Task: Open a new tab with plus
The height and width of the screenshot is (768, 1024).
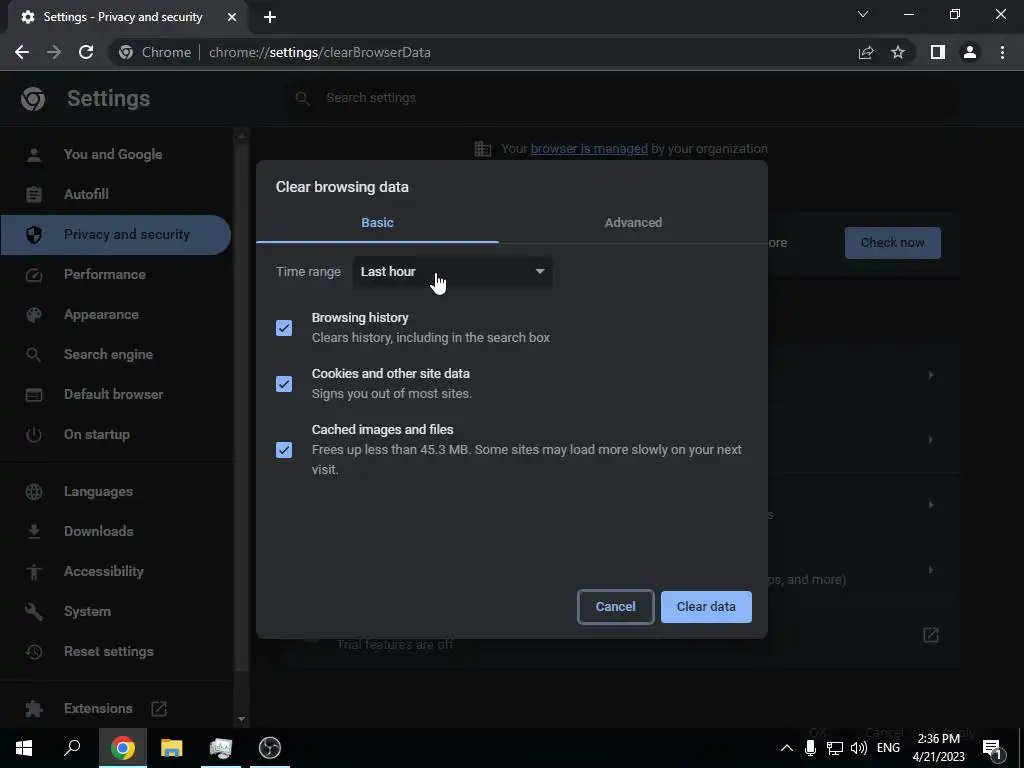Action: pos(270,17)
